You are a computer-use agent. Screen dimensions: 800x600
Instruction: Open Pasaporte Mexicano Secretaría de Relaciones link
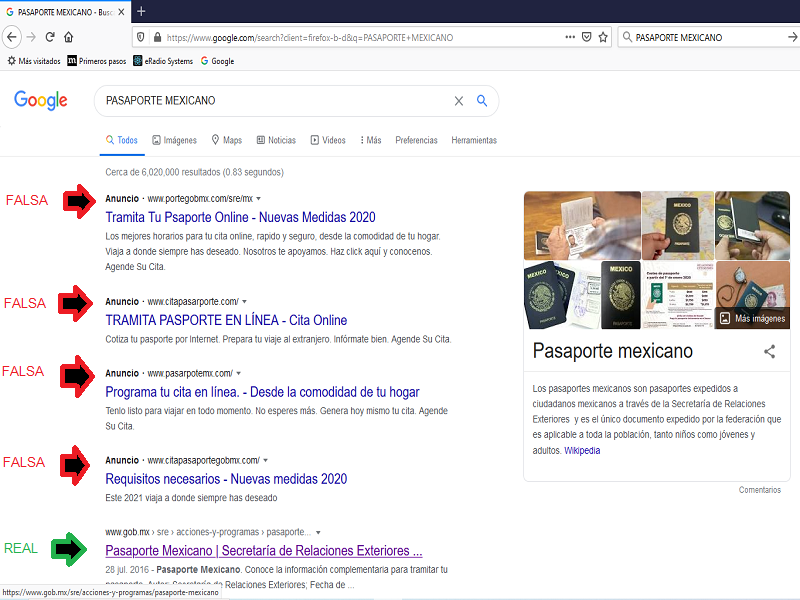click(264, 551)
